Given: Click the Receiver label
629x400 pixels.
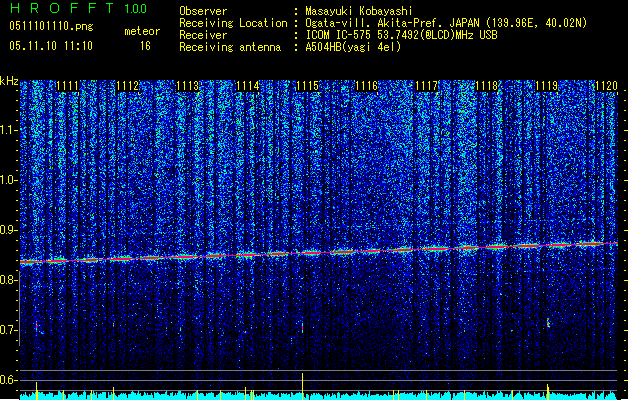Looking at the screenshot, I should (x=203, y=35).
